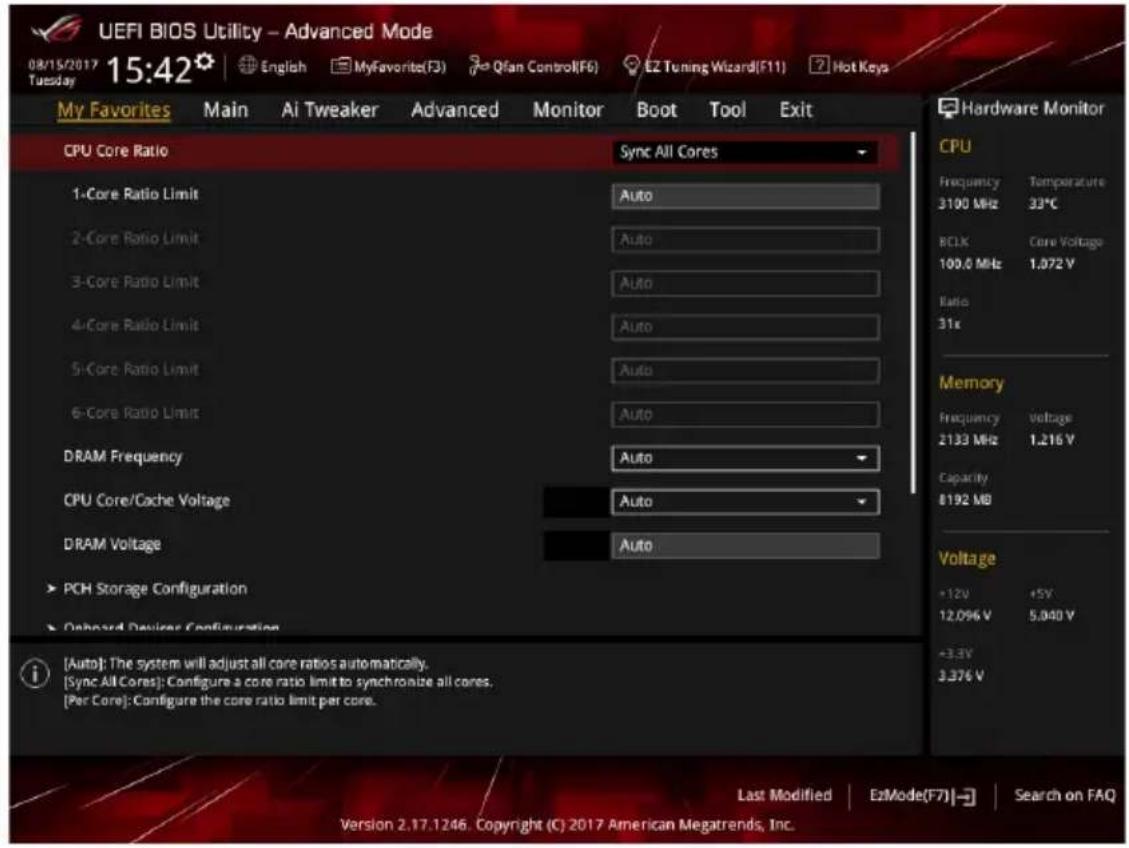The height and width of the screenshot is (848, 1129).
Task: Expand PCH Storage Configuration submenu
Action: (155, 589)
